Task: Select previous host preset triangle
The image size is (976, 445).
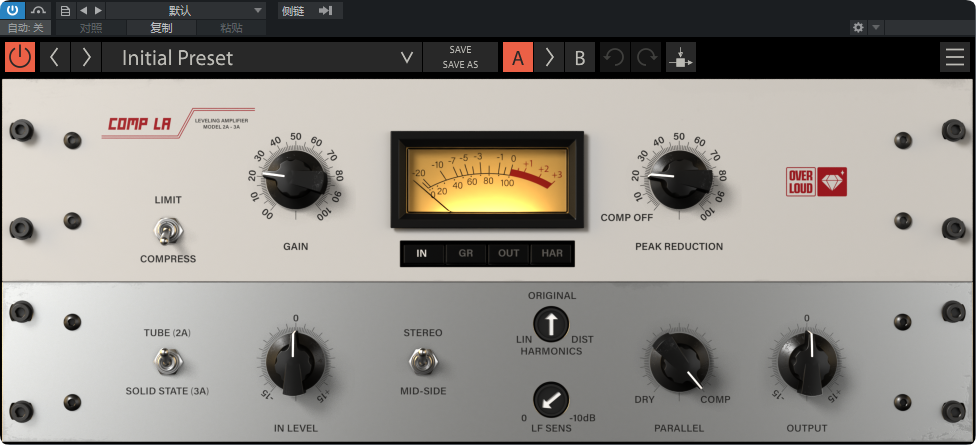Action: tap(83, 10)
